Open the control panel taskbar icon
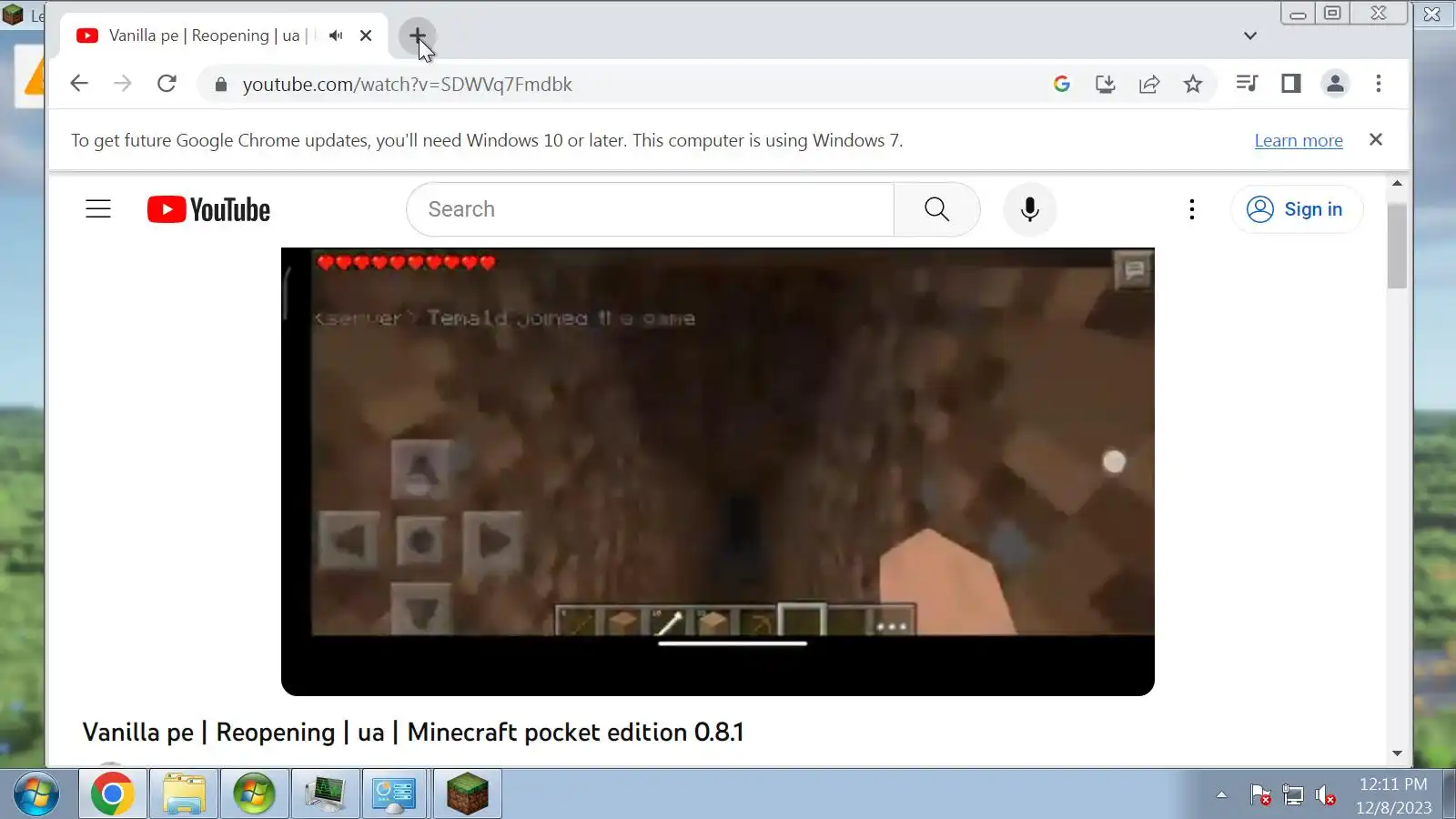Viewport: 1456px width, 819px height. 395,794
